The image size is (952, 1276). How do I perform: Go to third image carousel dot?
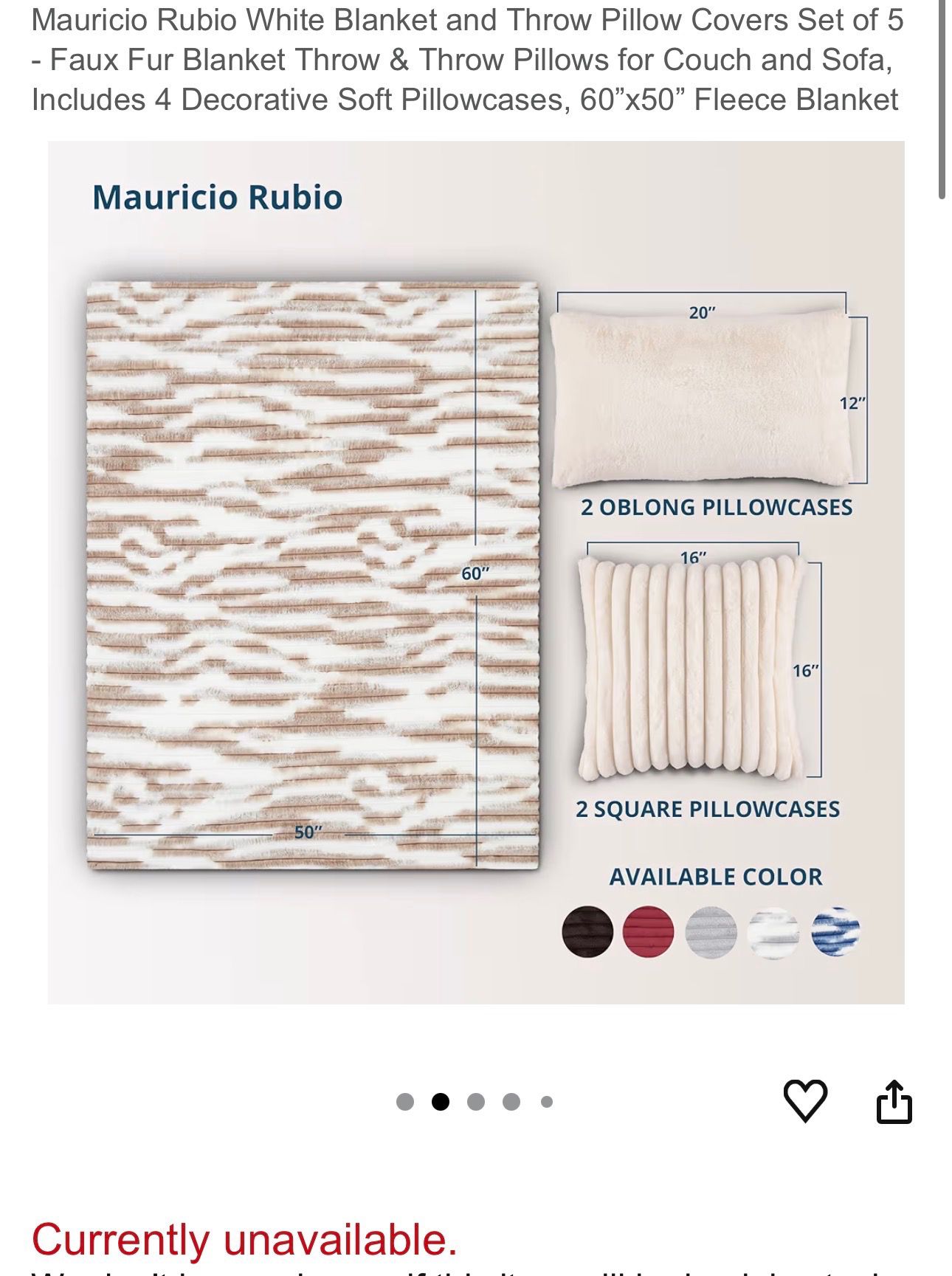pos(476,1102)
